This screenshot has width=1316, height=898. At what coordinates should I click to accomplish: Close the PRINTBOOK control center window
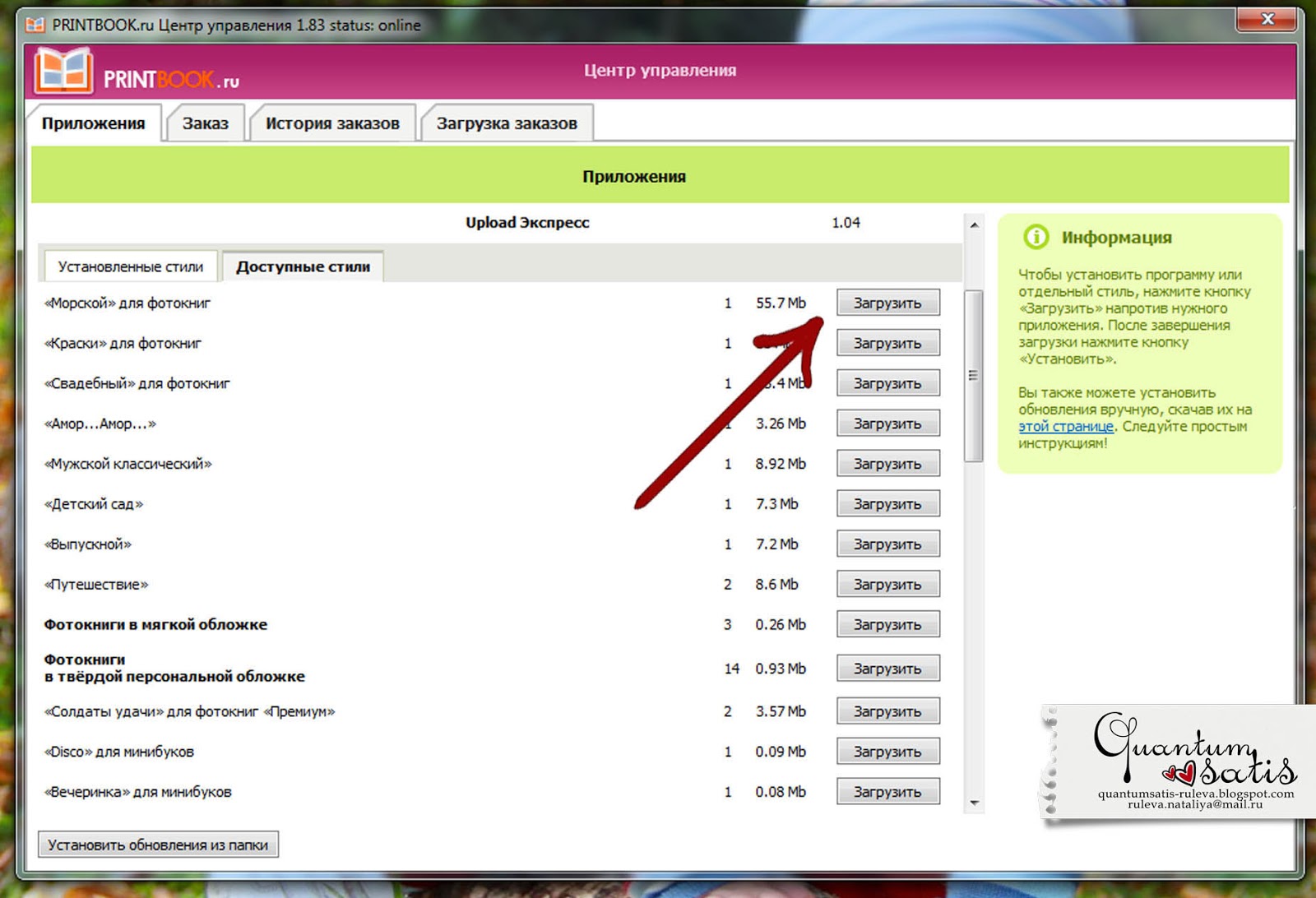click(1267, 19)
